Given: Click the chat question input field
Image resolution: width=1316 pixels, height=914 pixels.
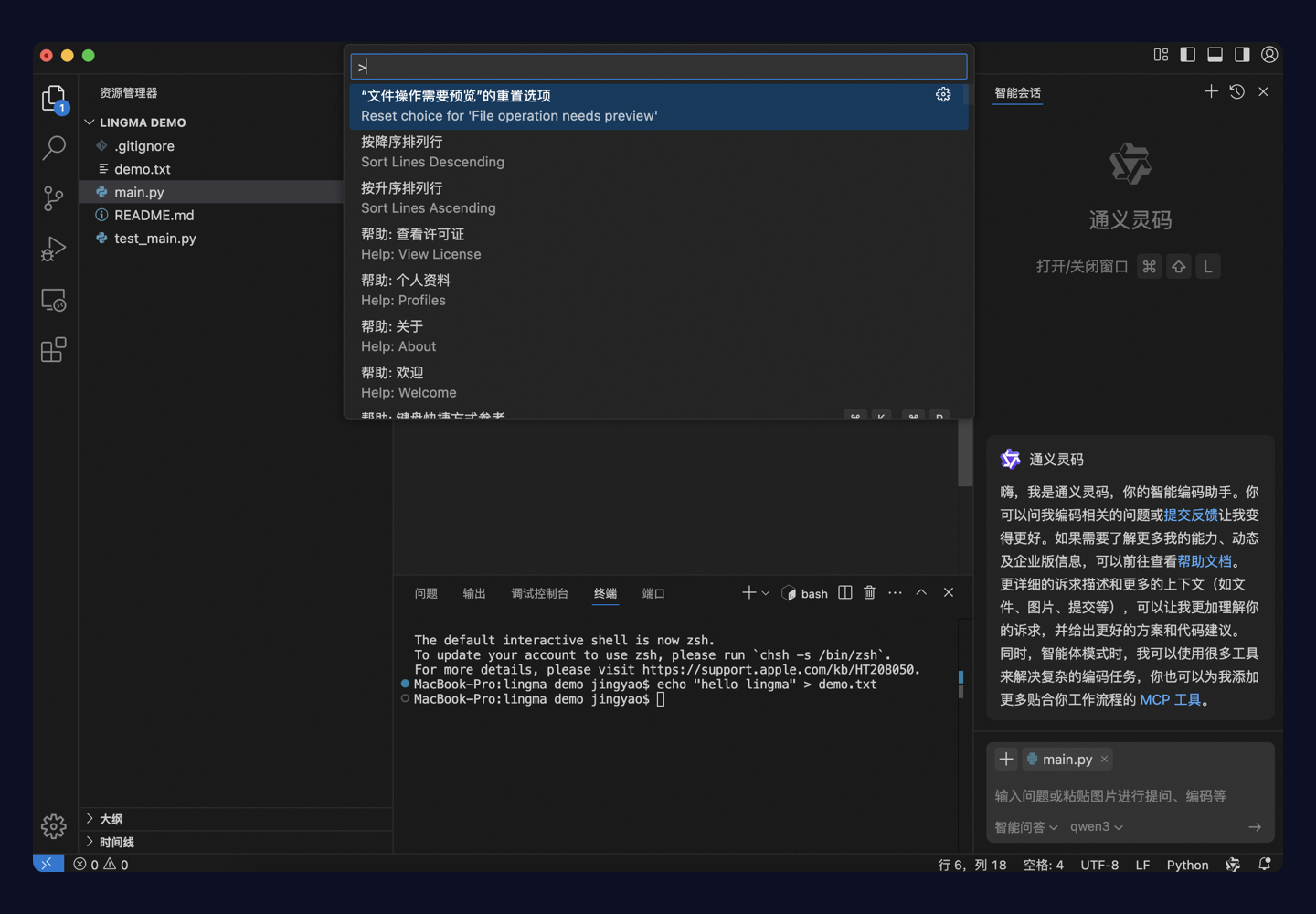Looking at the screenshot, I should 1130,796.
